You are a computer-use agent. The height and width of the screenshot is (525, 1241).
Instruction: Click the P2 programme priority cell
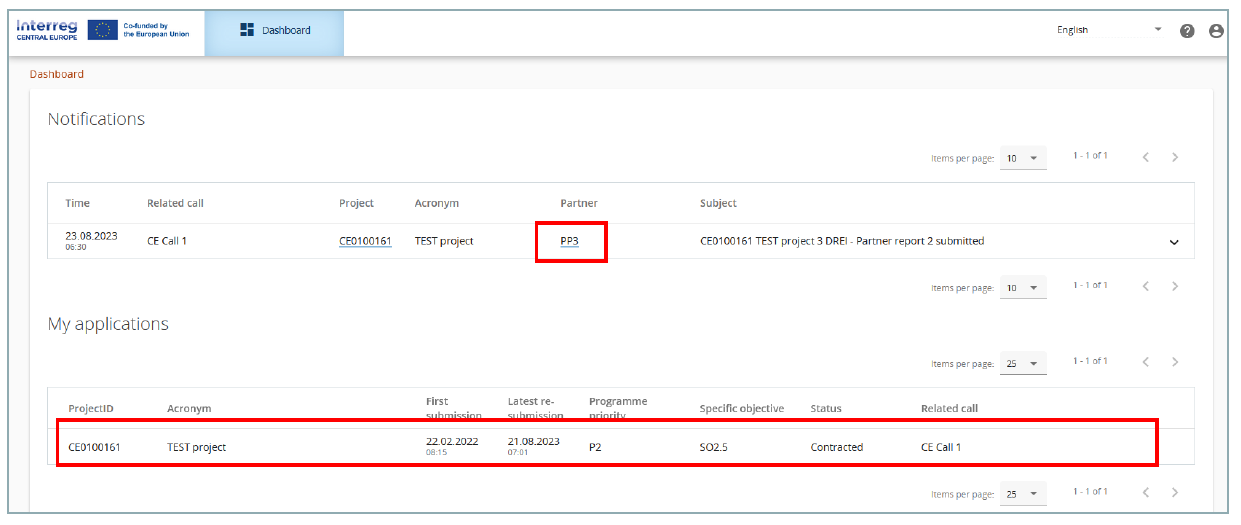(595, 447)
